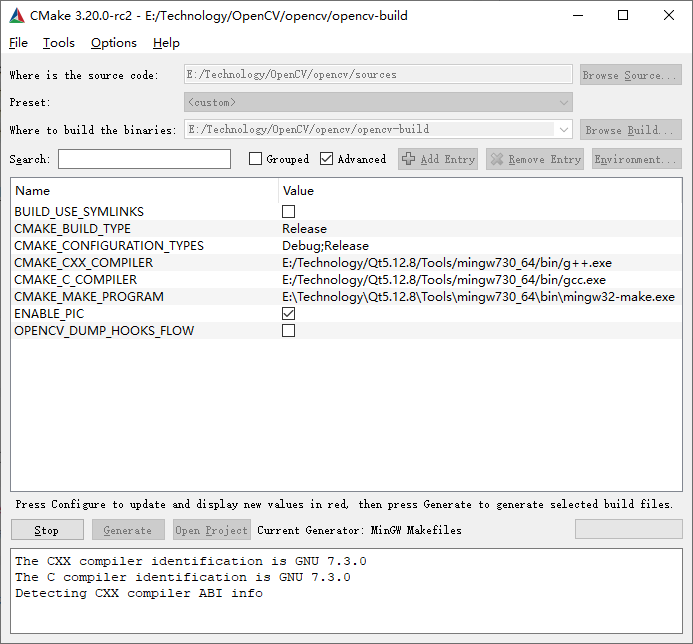Click the g++.exe compiler path value
The width and height of the screenshot is (693, 644).
[447, 263]
